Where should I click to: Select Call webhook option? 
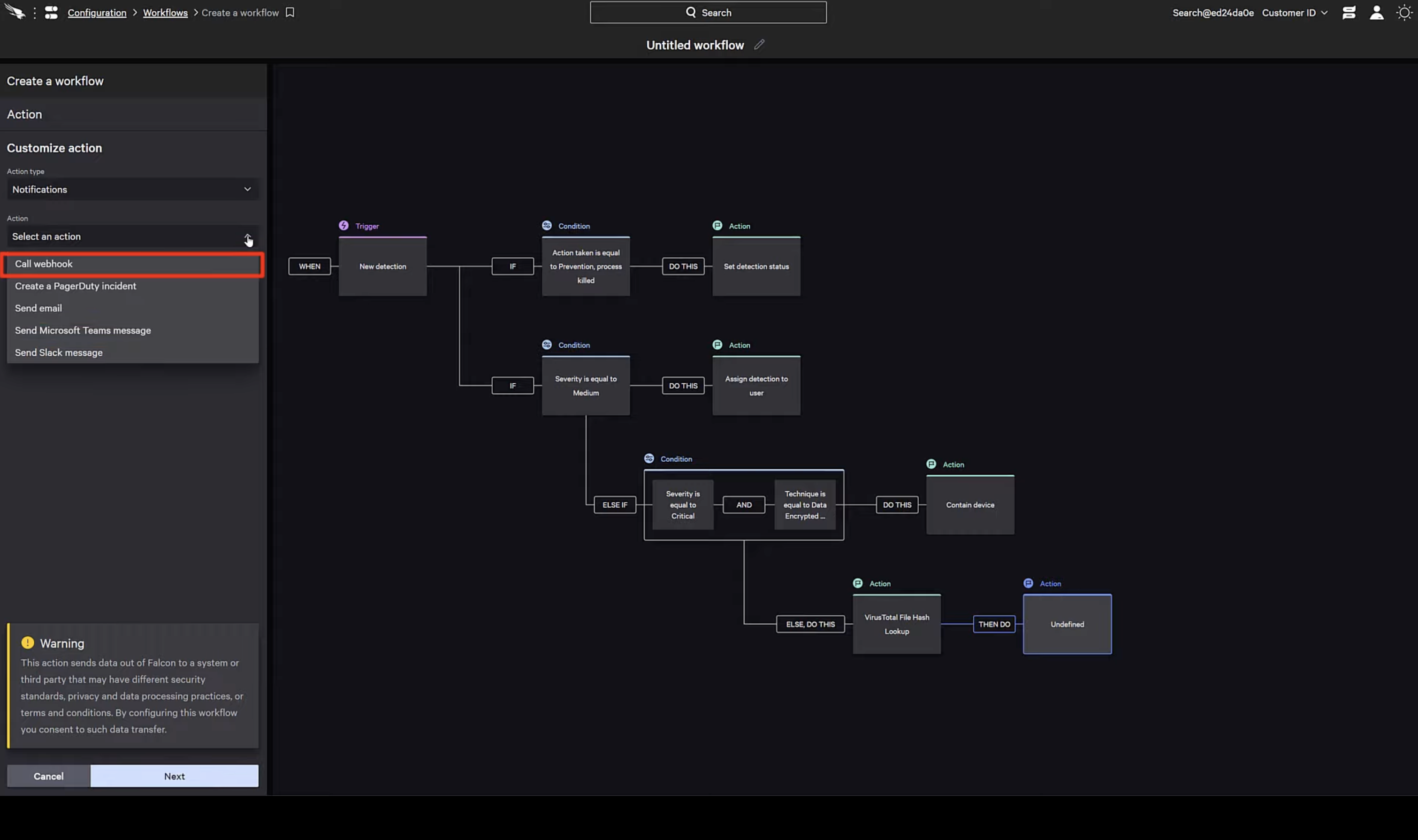[x=132, y=264]
